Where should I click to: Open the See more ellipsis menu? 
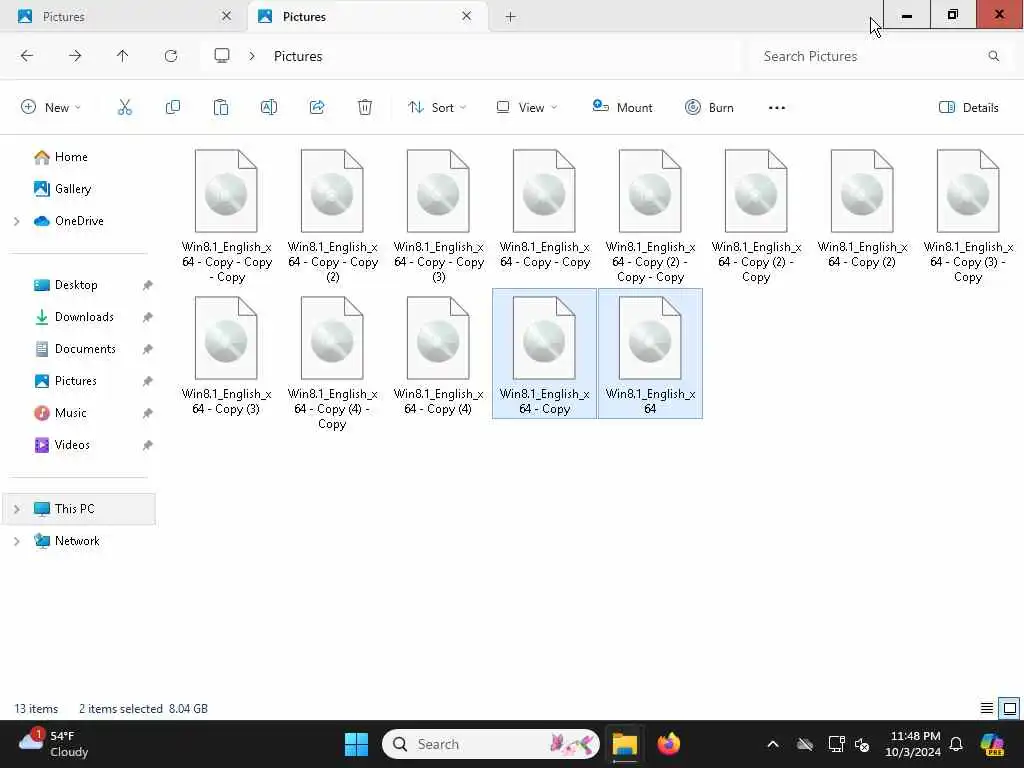click(x=776, y=108)
